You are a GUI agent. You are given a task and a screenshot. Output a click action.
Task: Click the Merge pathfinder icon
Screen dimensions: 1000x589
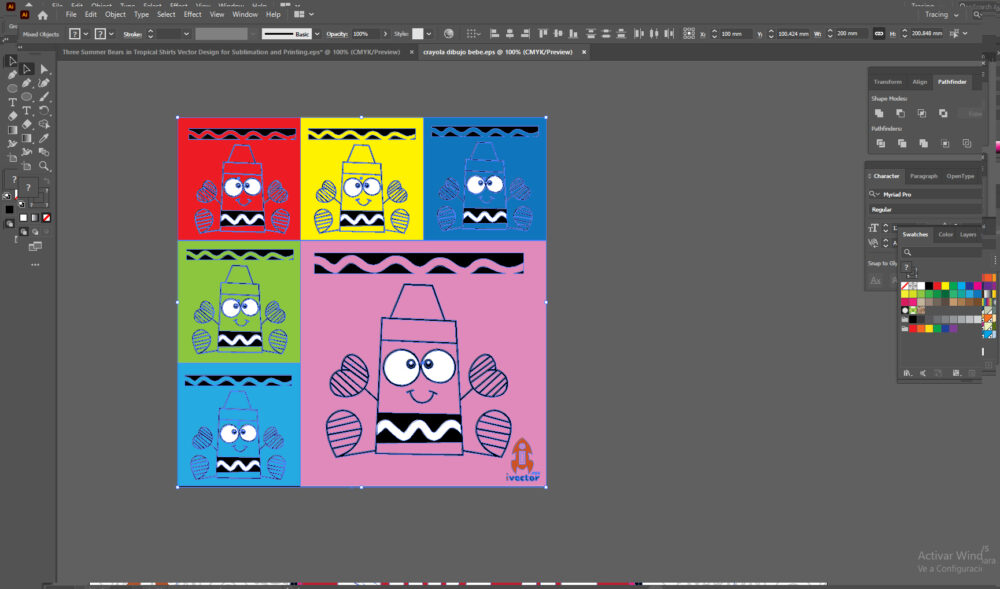click(x=923, y=143)
